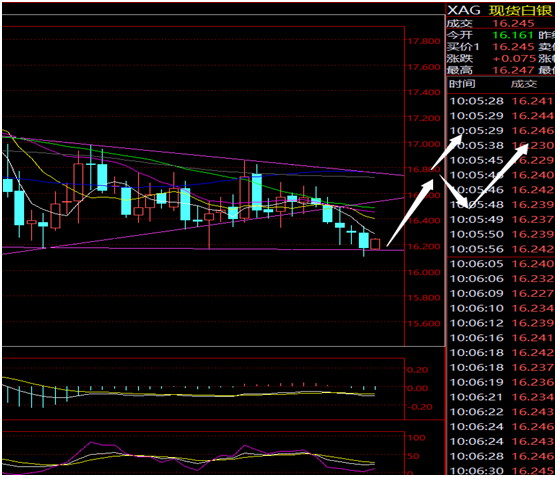The width and height of the screenshot is (557, 477).
Task: Click the purple KDJ line peak
Action: [91, 442]
